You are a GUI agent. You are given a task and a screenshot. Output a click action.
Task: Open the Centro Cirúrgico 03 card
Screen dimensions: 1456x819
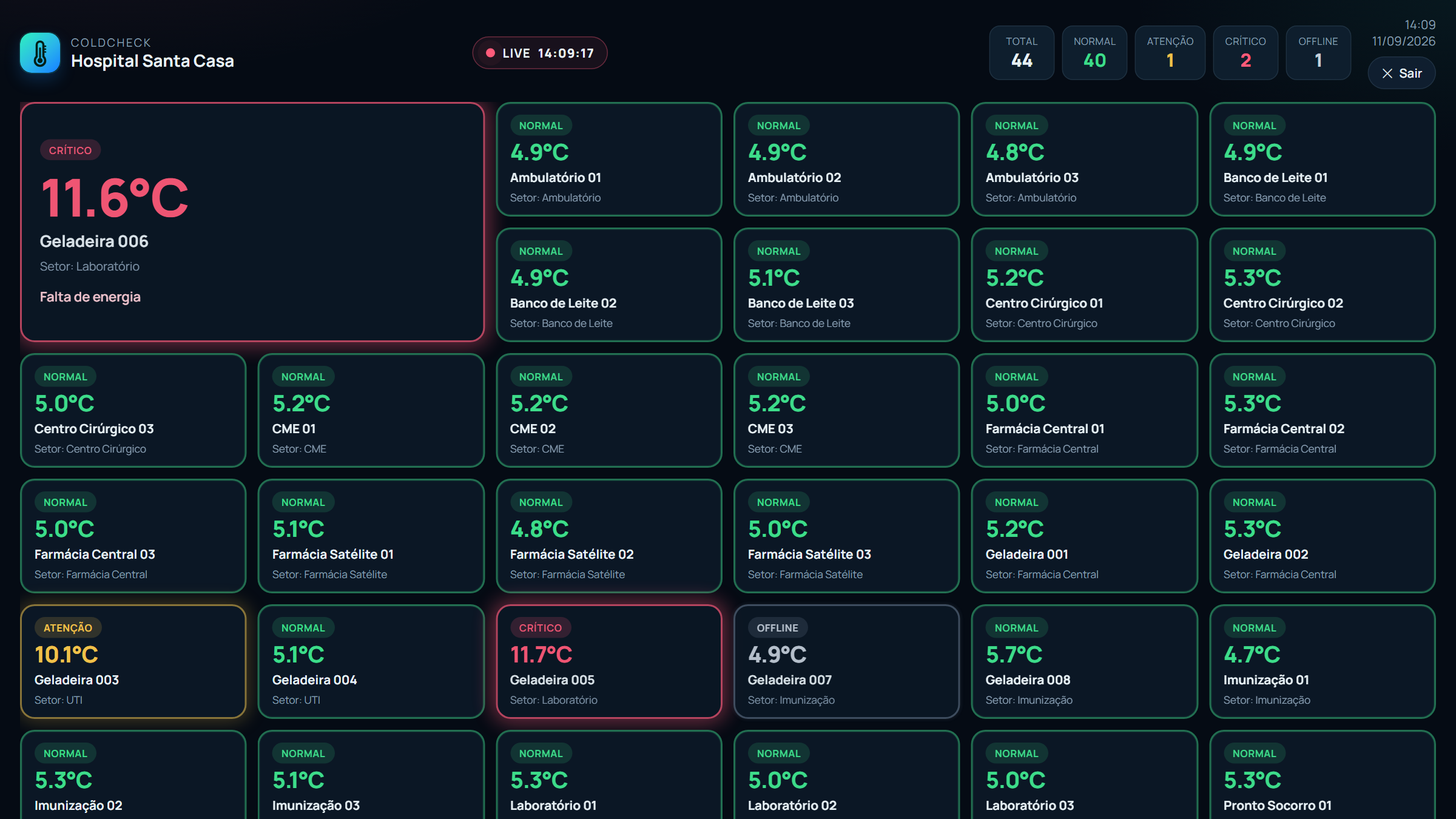[133, 411]
